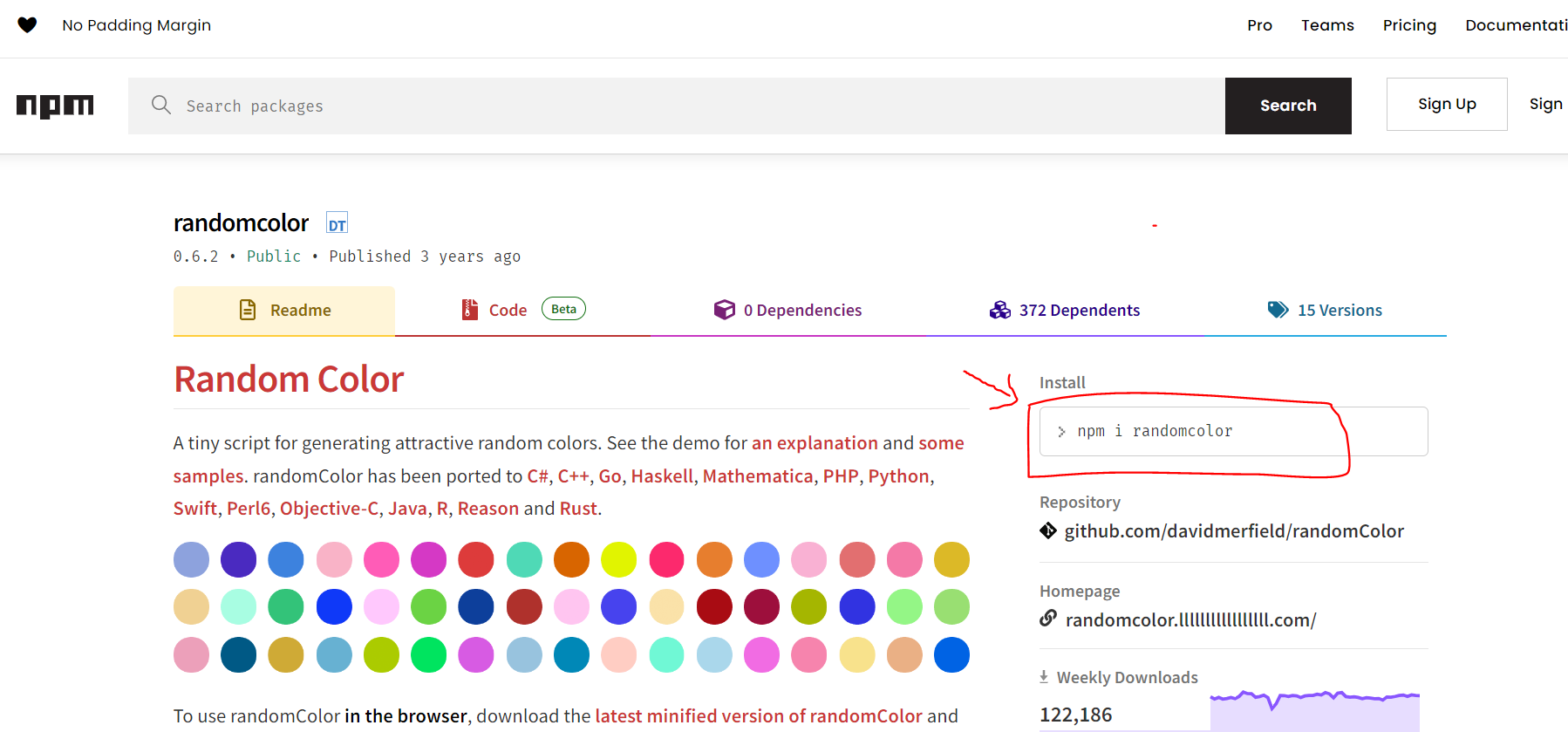Screen dimensions: 1568x732
Task: Click the Weekly Downloads download arrow icon
Action: point(1044,677)
